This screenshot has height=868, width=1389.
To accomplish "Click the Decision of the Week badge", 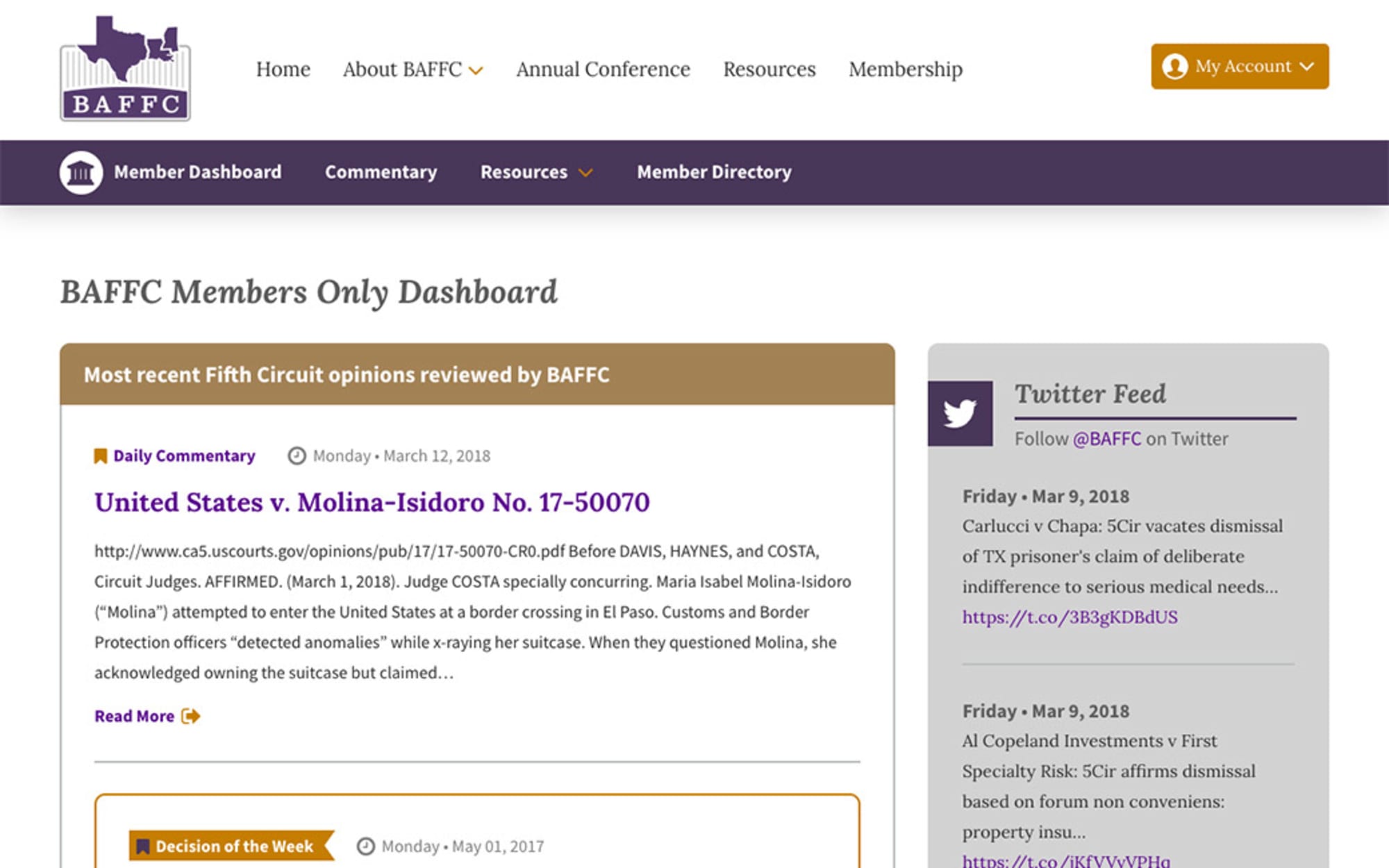I will 231,846.
